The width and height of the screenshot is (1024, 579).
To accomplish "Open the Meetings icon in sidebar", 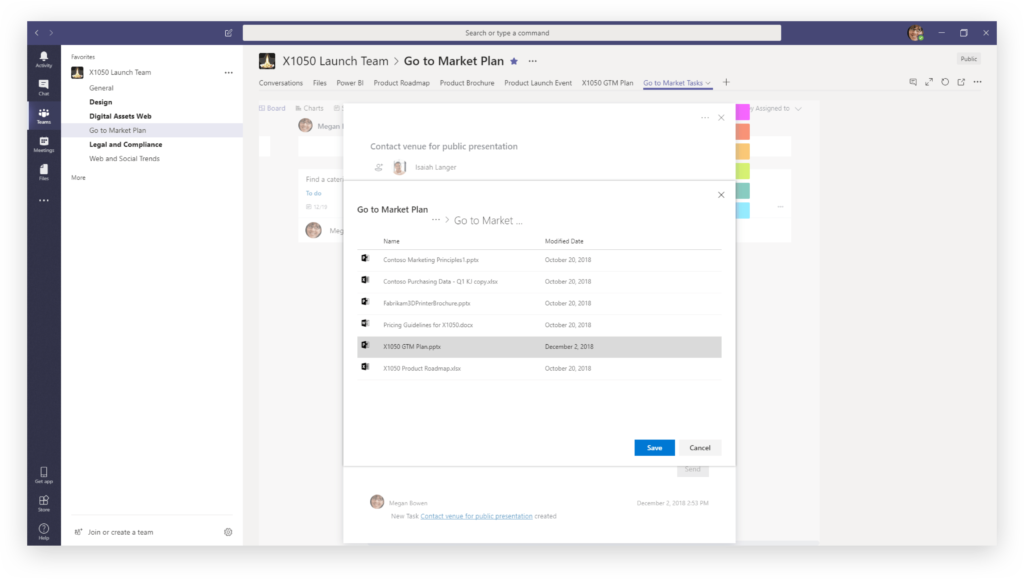I will (44, 144).
